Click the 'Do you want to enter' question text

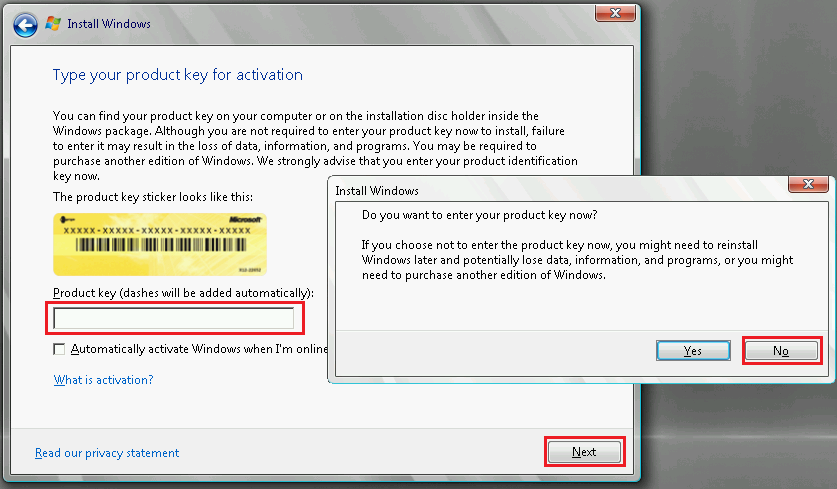(x=485, y=215)
